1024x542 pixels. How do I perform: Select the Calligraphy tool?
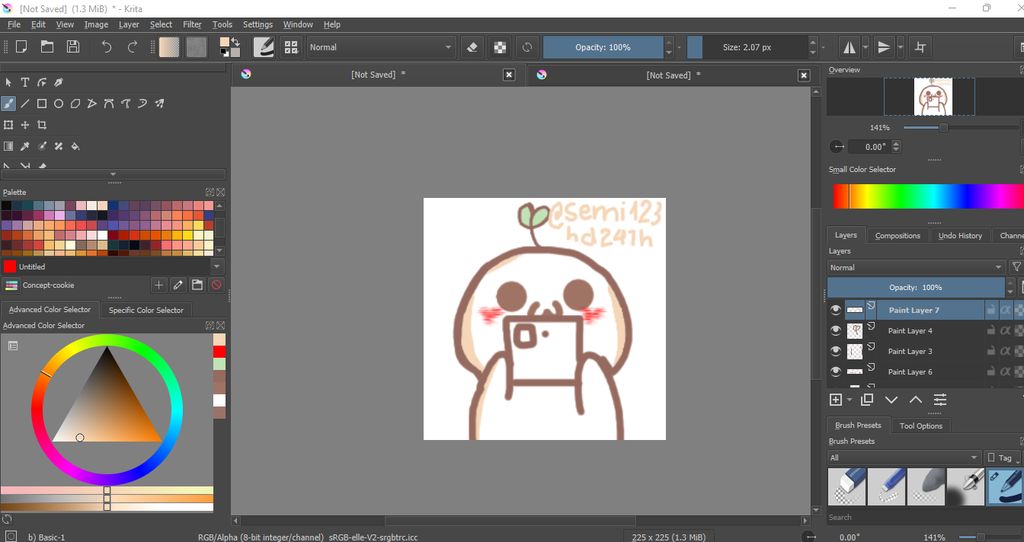tap(59, 82)
